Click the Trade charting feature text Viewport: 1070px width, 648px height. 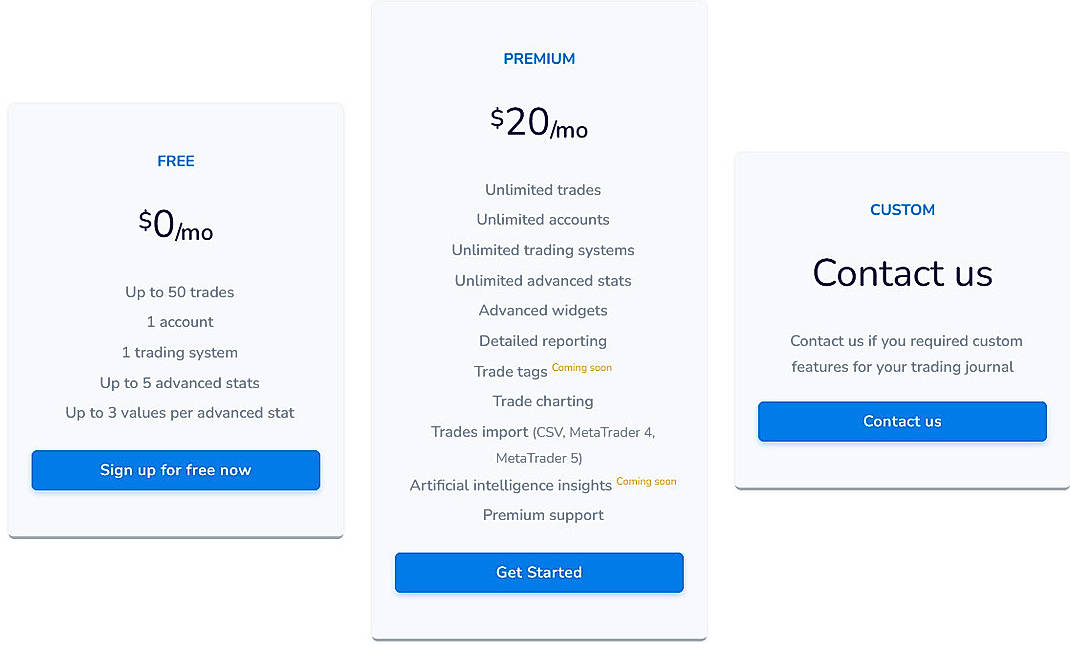(542, 401)
